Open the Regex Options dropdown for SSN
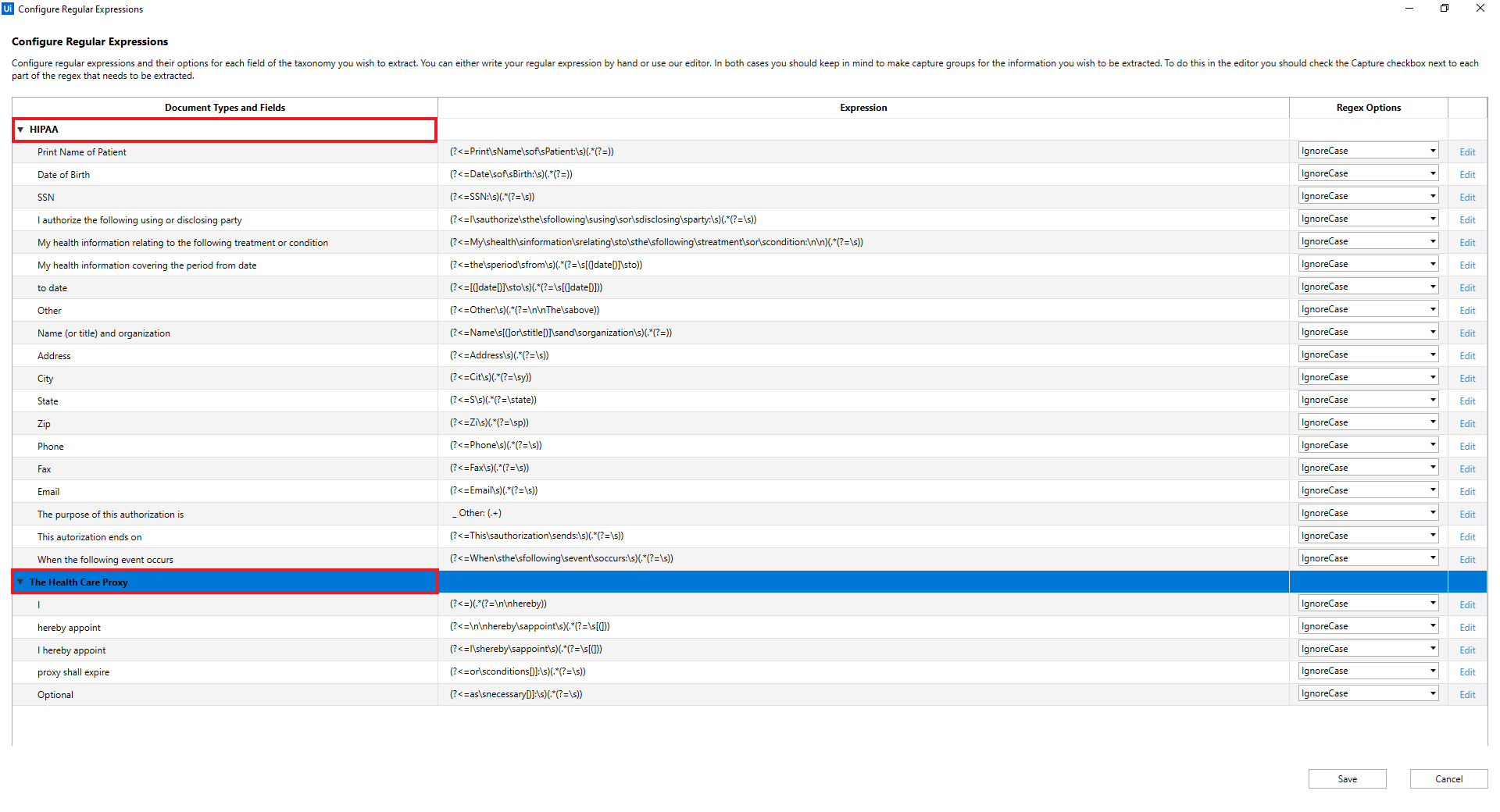The height and width of the screenshot is (812, 1500). (1431, 195)
